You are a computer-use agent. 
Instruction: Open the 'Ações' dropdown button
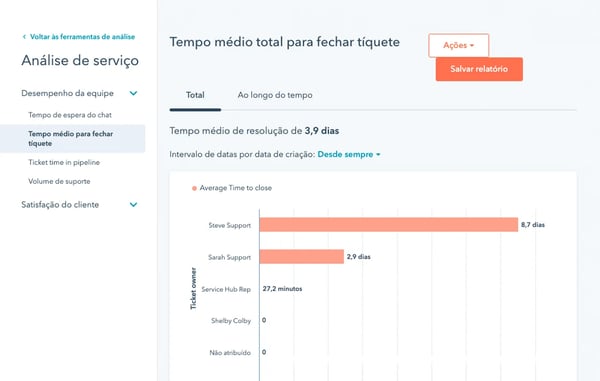(x=458, y=45)
